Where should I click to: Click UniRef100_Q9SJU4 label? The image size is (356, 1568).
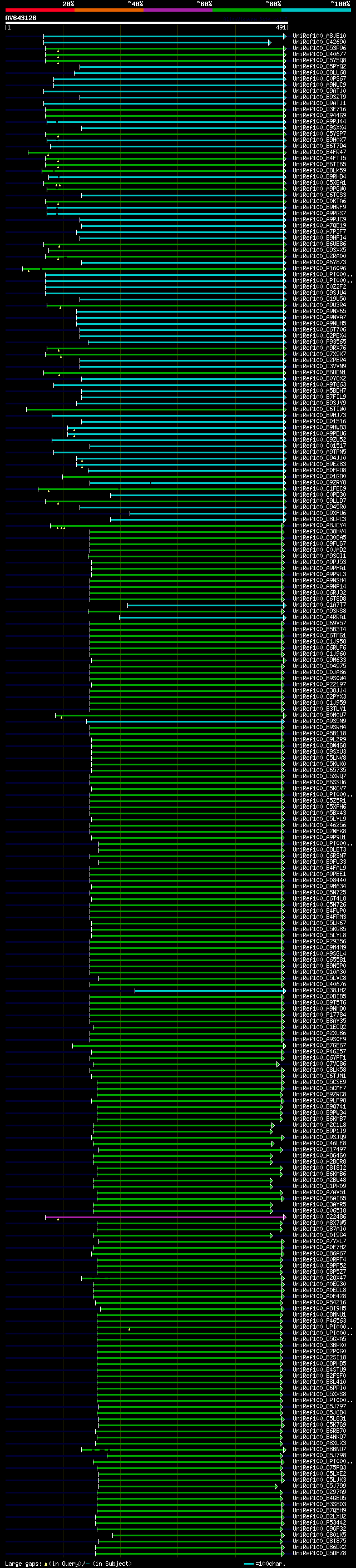(319, 293)
